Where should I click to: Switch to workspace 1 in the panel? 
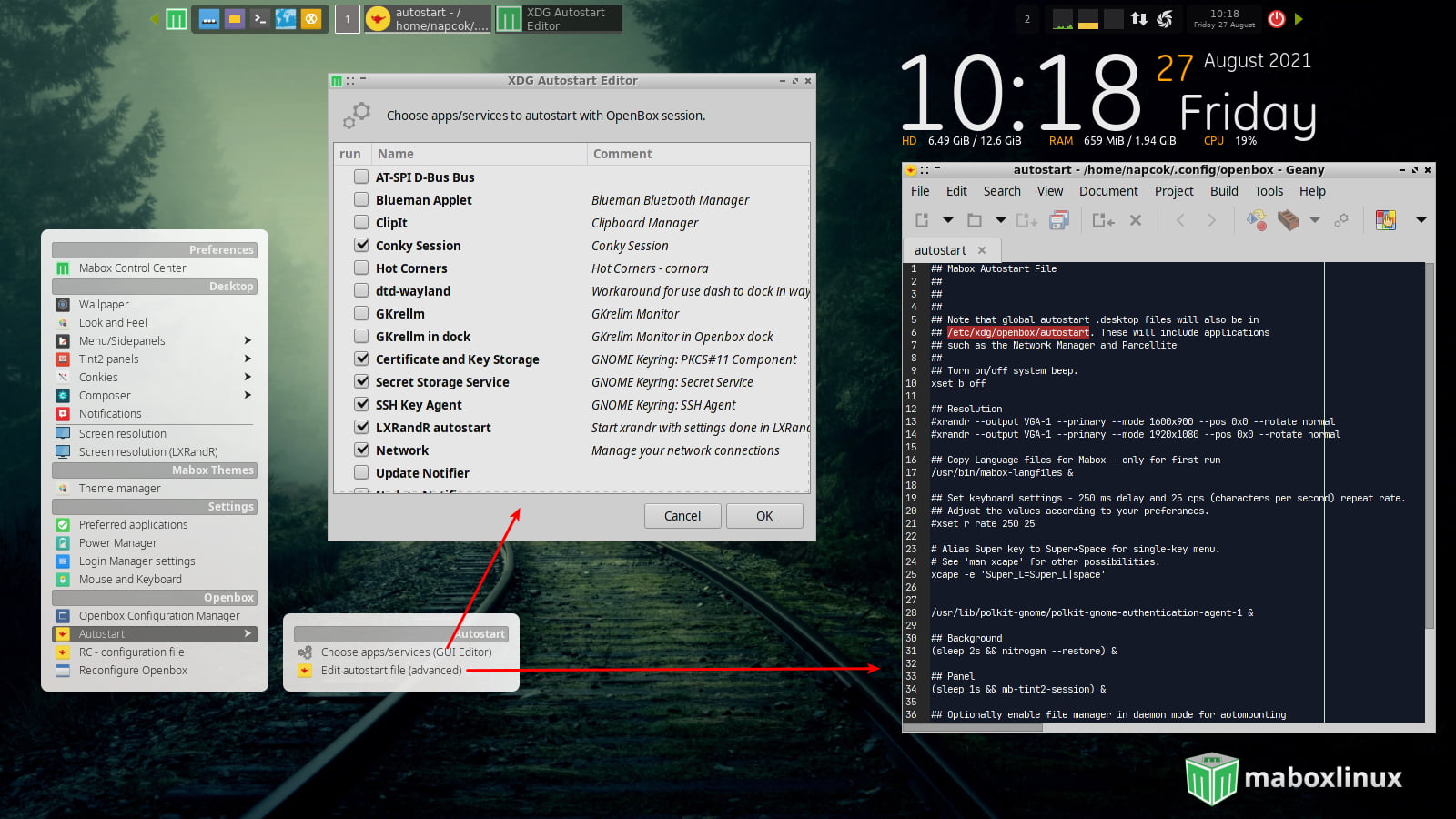347,19
